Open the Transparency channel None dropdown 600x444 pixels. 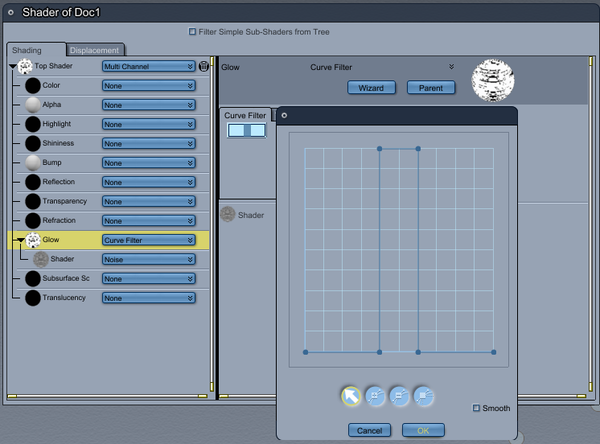point(149,201)
